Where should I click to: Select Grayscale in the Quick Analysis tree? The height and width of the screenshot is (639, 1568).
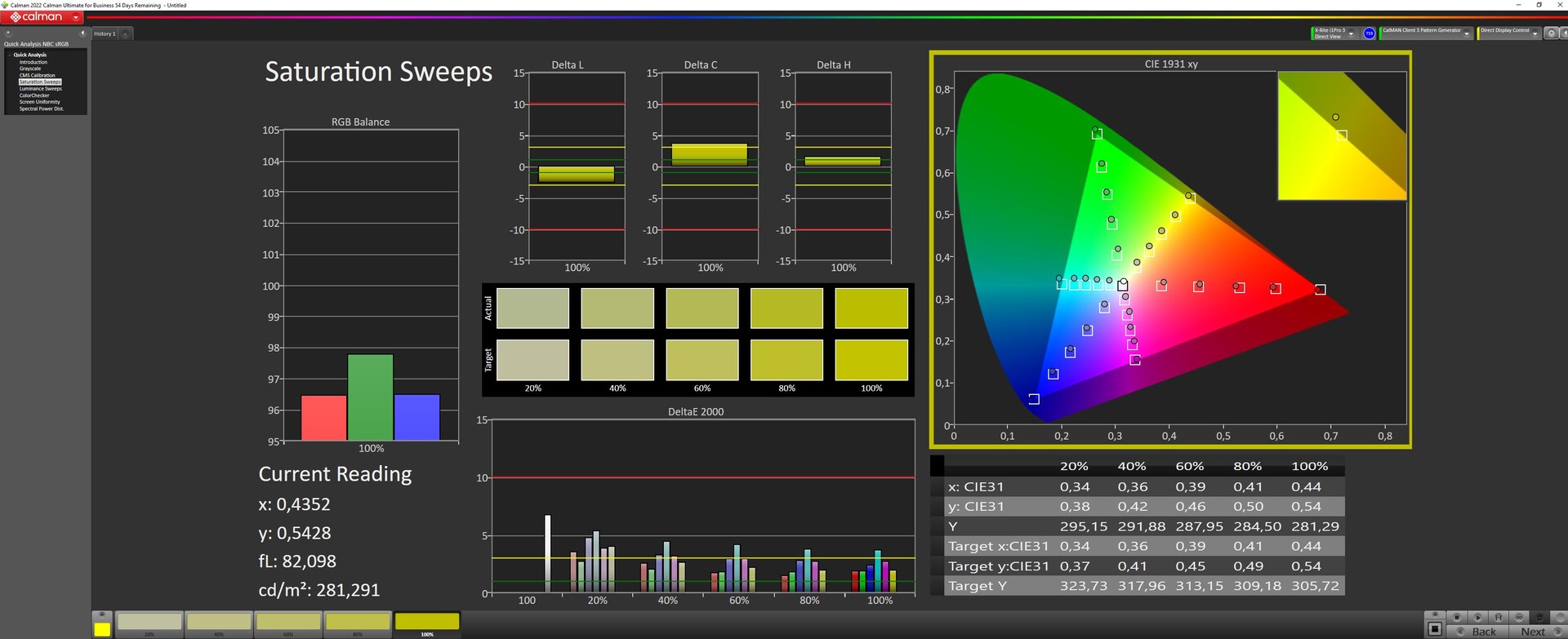coord(30,69)
